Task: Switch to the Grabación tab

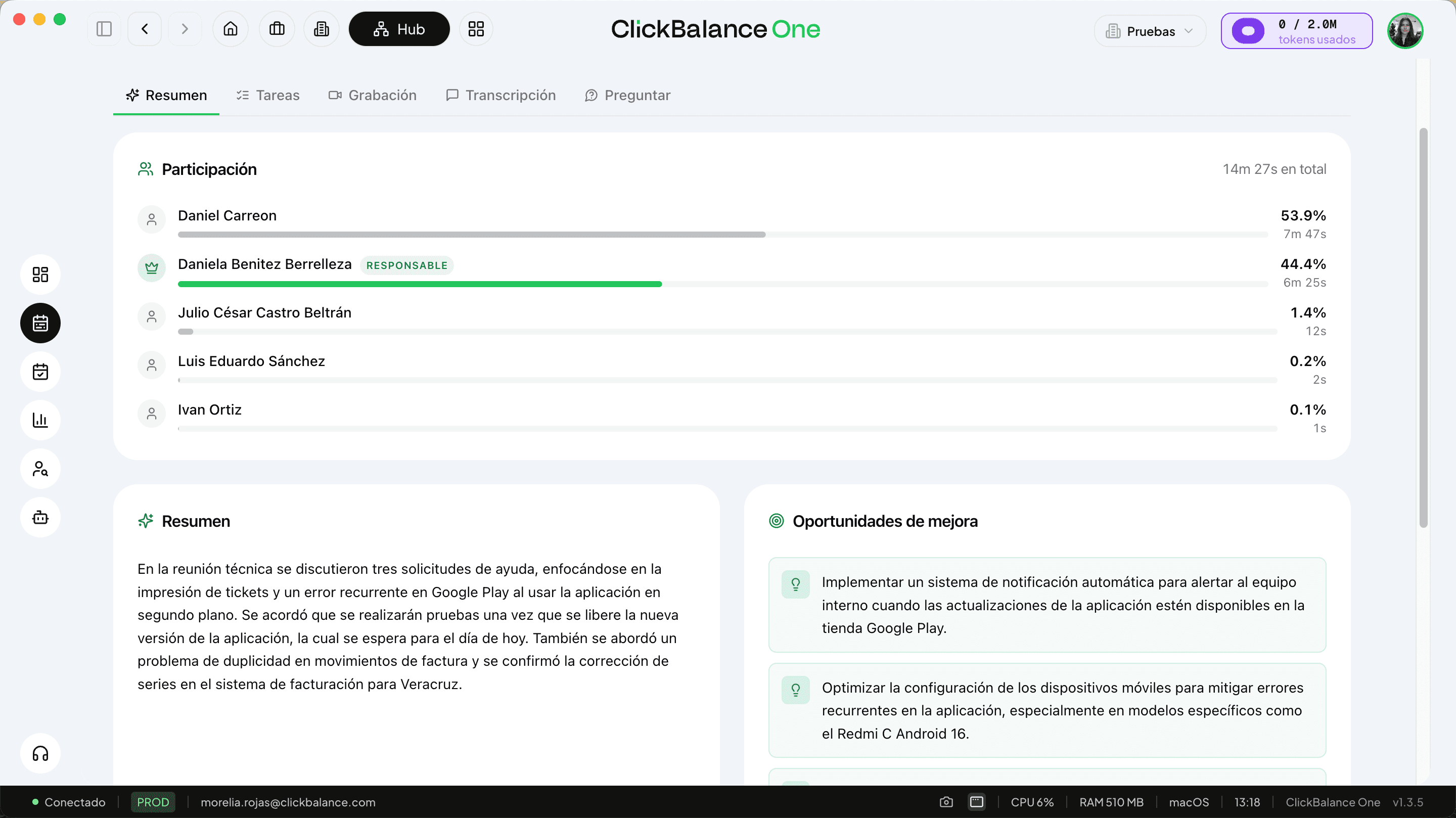Action: click(x=373, y=95)
